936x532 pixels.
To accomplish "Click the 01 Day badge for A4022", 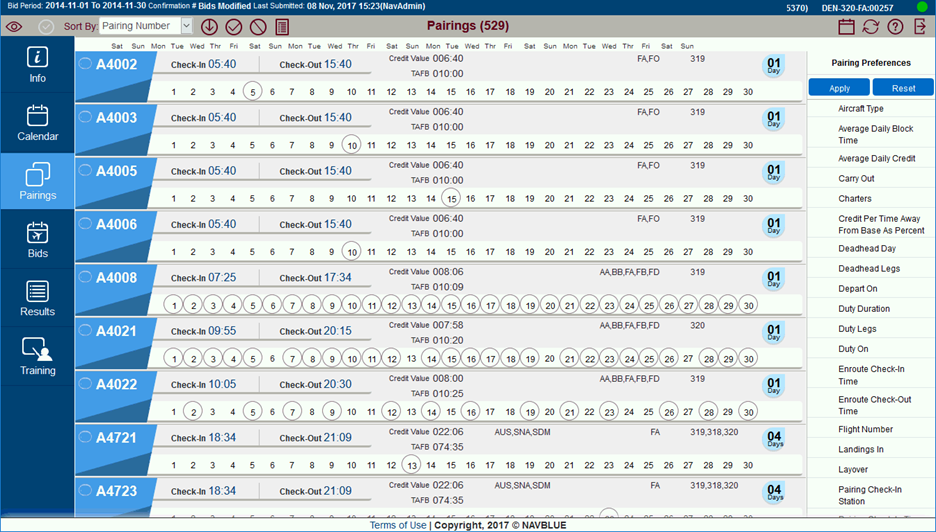I will (774, 386).
